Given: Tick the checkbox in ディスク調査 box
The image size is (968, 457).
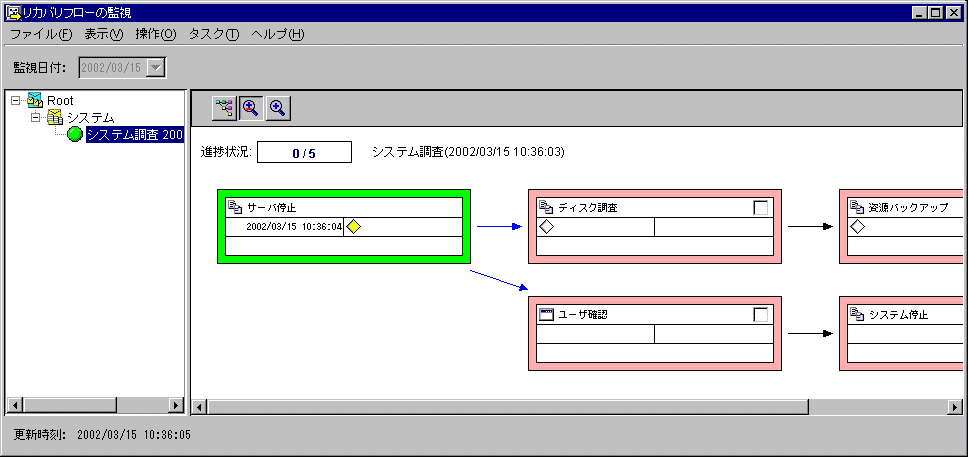Looking at the screenshot, I should (x=761, y=208).
